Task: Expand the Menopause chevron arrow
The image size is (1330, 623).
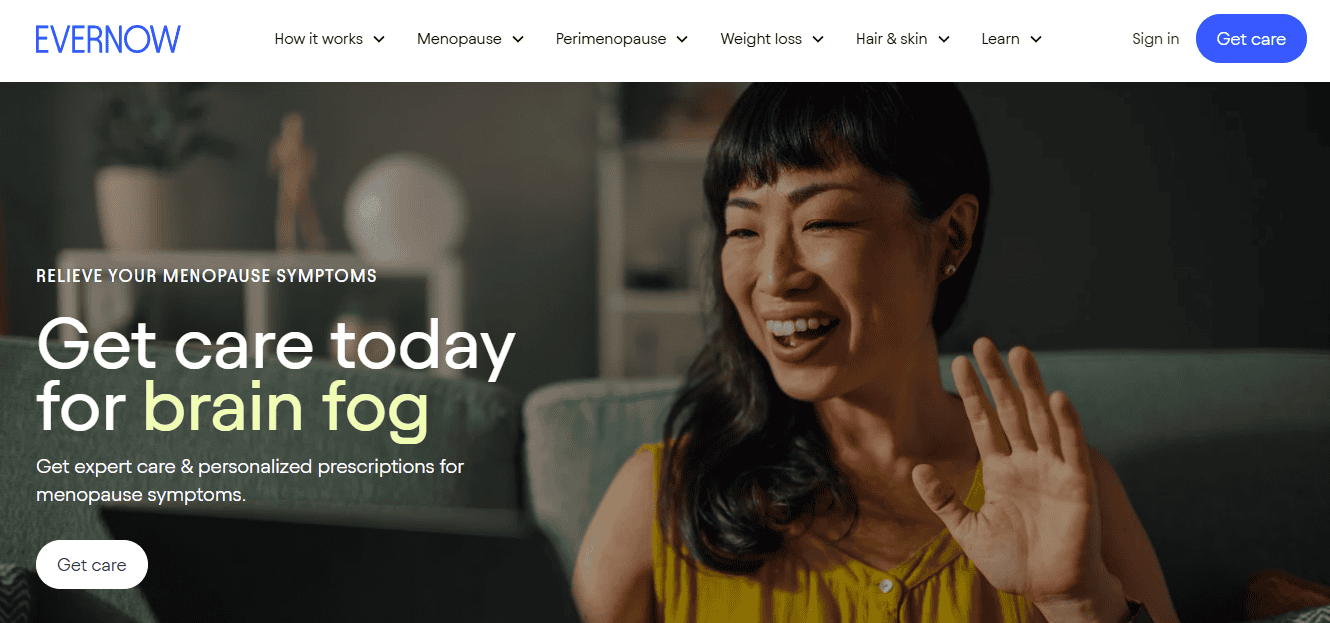Action: click(x=518, y=39)
